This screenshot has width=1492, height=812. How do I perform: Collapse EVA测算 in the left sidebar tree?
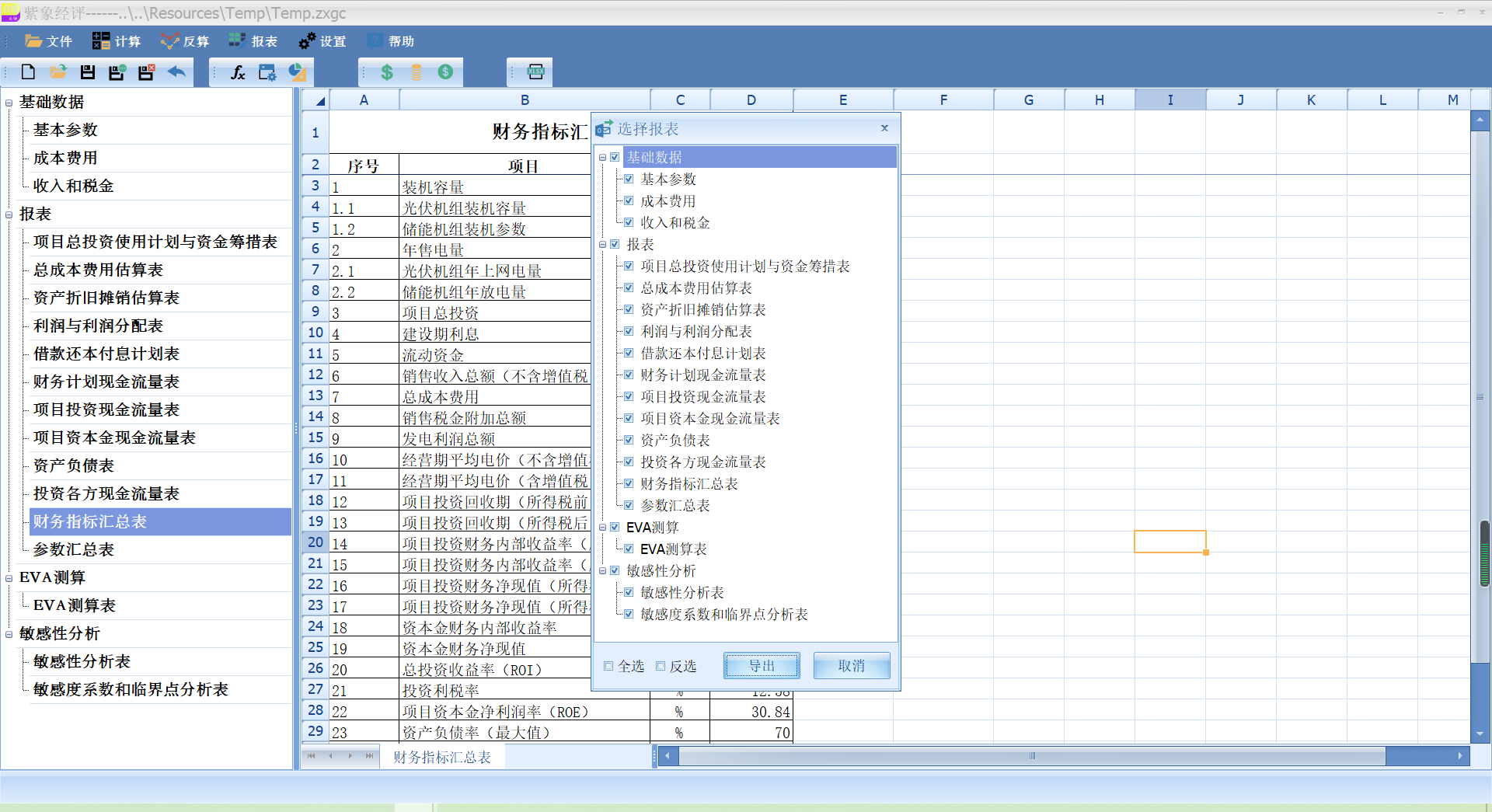click(9, 579)
